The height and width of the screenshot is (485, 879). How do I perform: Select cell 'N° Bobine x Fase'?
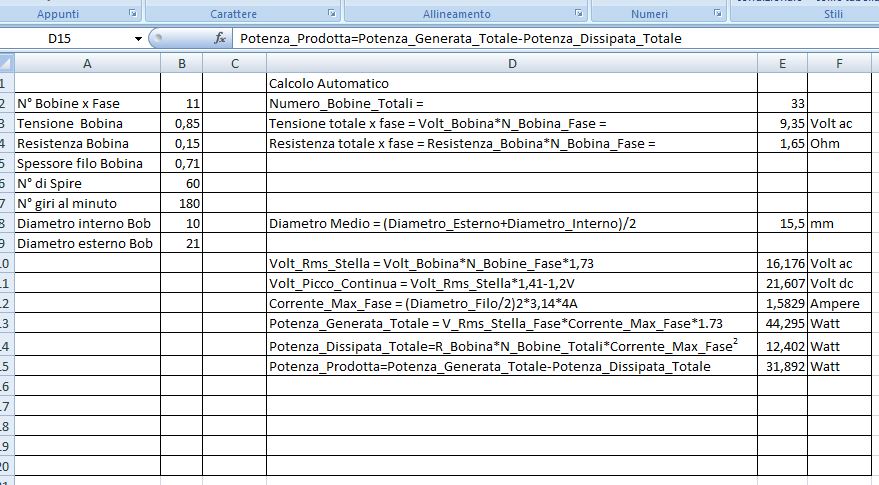87,103
